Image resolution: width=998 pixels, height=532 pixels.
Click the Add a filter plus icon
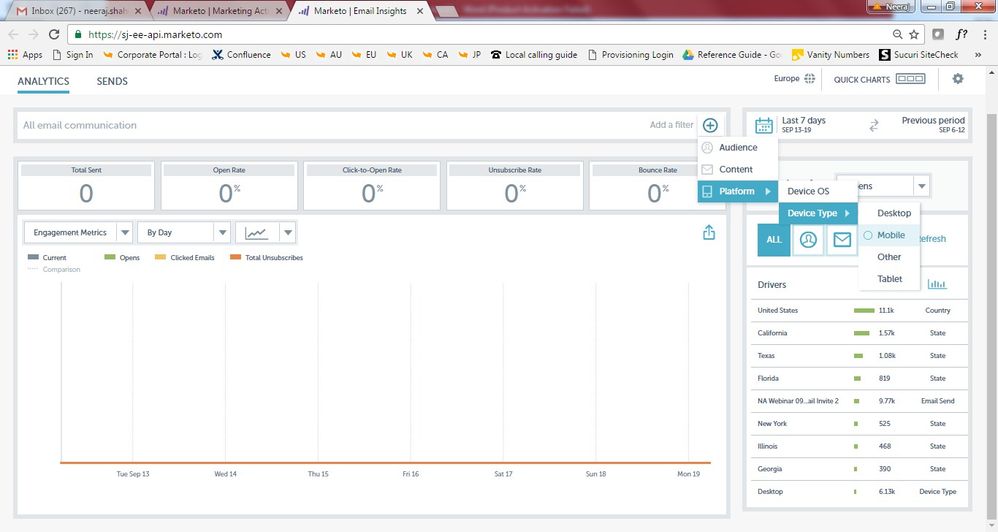coord(710,125)
